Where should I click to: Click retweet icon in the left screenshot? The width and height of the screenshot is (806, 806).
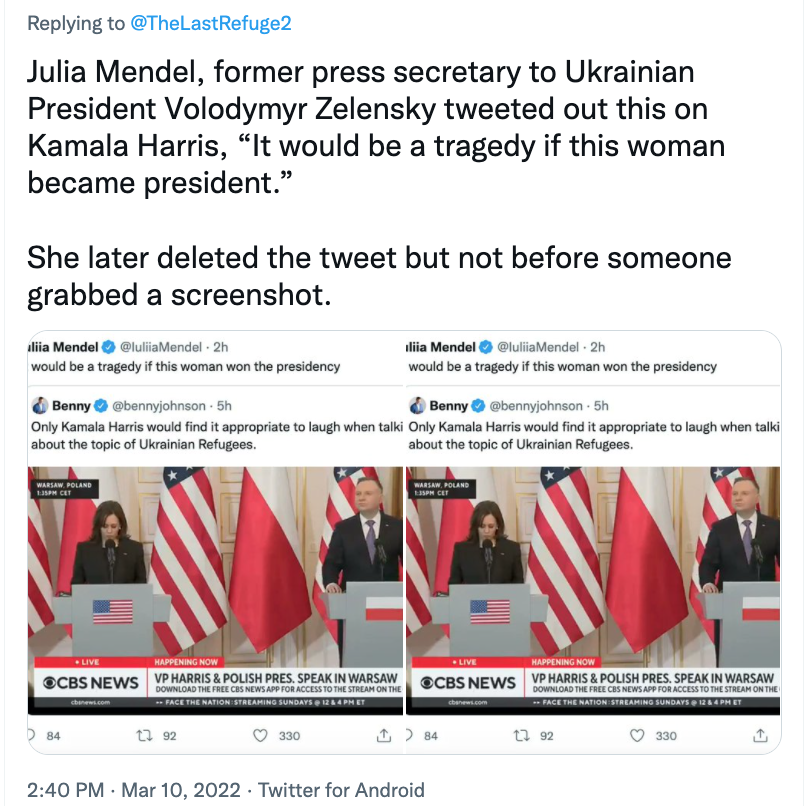click(x=144, y=736)
